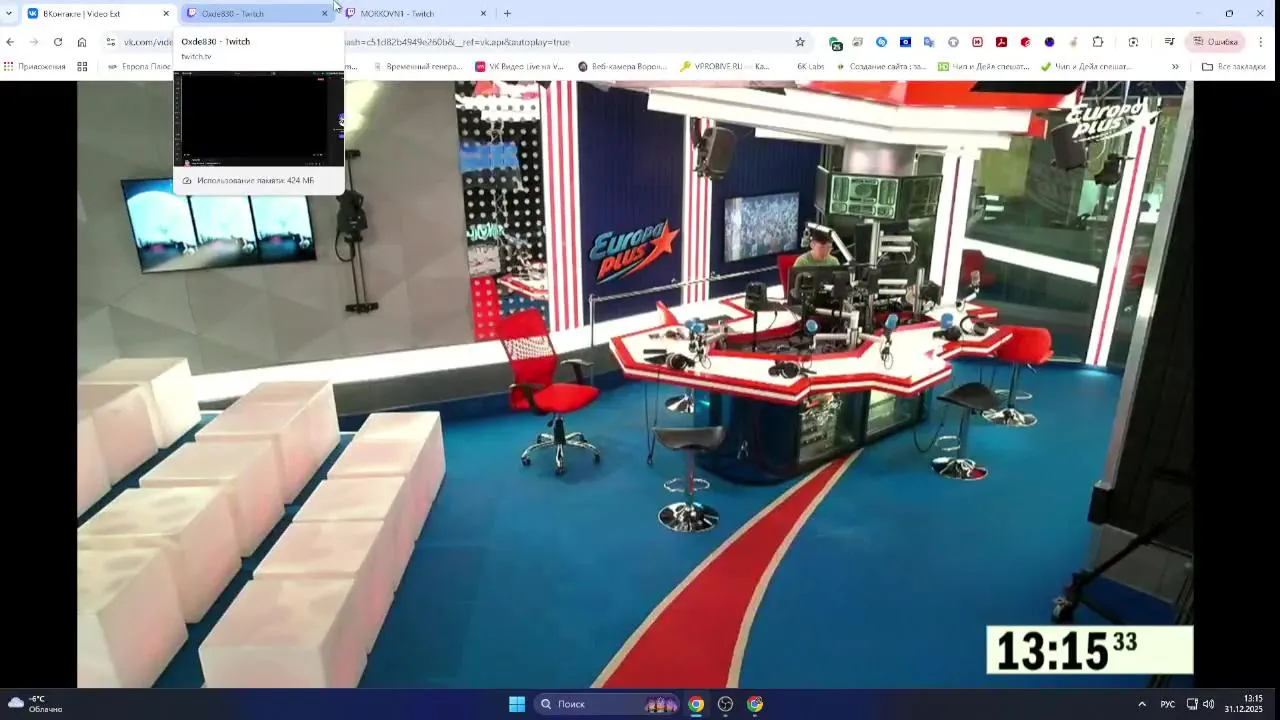Close the ВКонтакте Video Ext tab
1280x720 pixels.
166,14
